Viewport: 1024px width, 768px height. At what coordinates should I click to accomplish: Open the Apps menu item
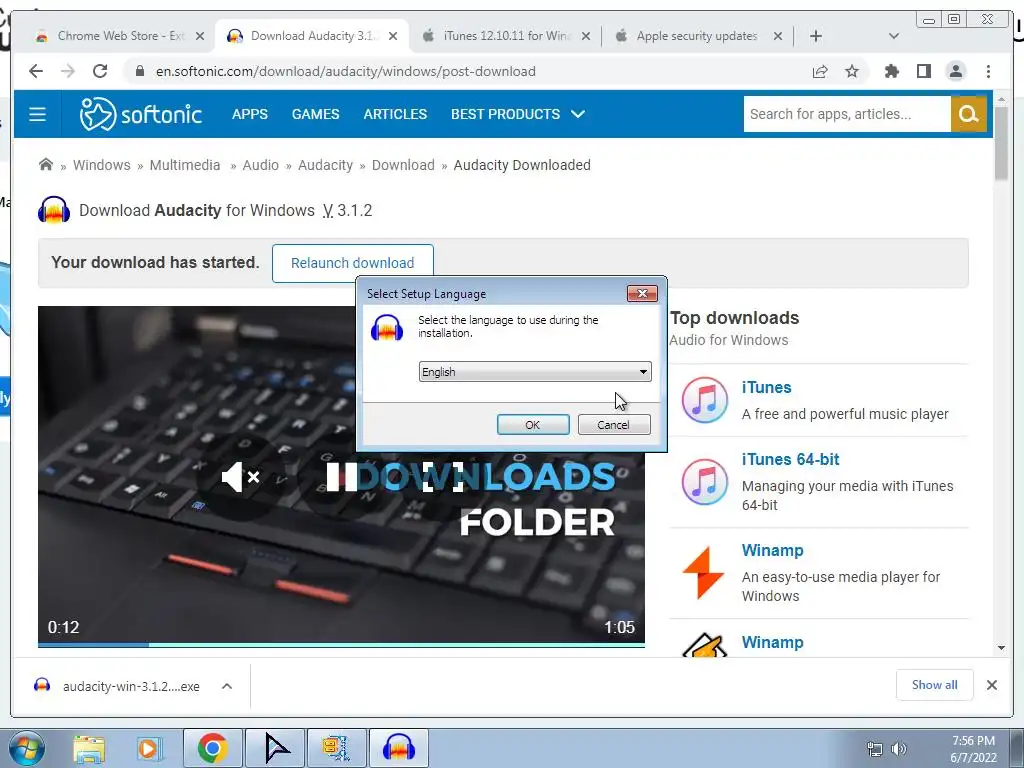click(249, 114)
